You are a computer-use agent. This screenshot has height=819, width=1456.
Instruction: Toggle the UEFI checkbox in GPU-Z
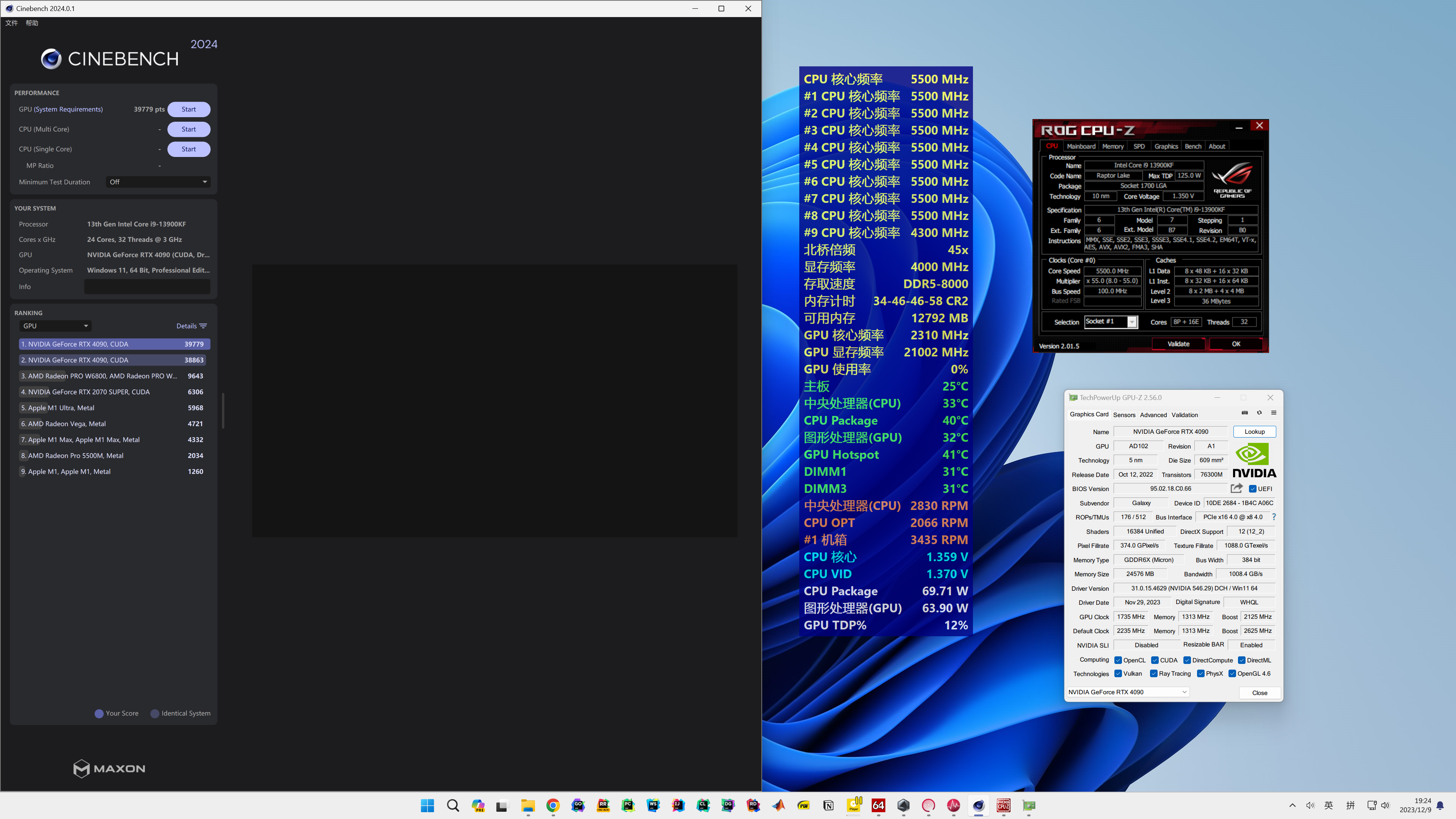coord(1252,489)
